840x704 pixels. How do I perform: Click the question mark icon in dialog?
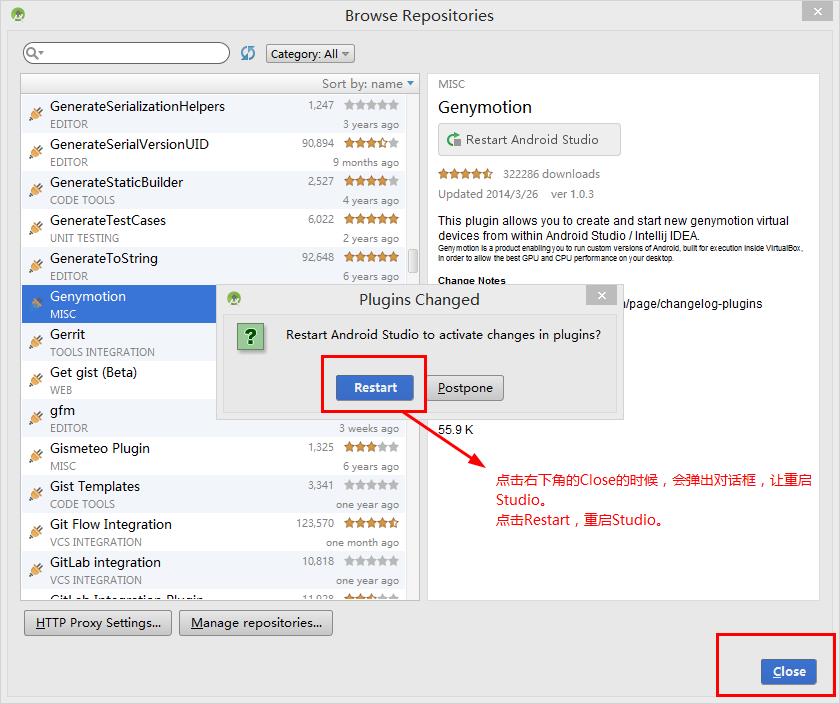pyautogui.click(x=250, y=336)
